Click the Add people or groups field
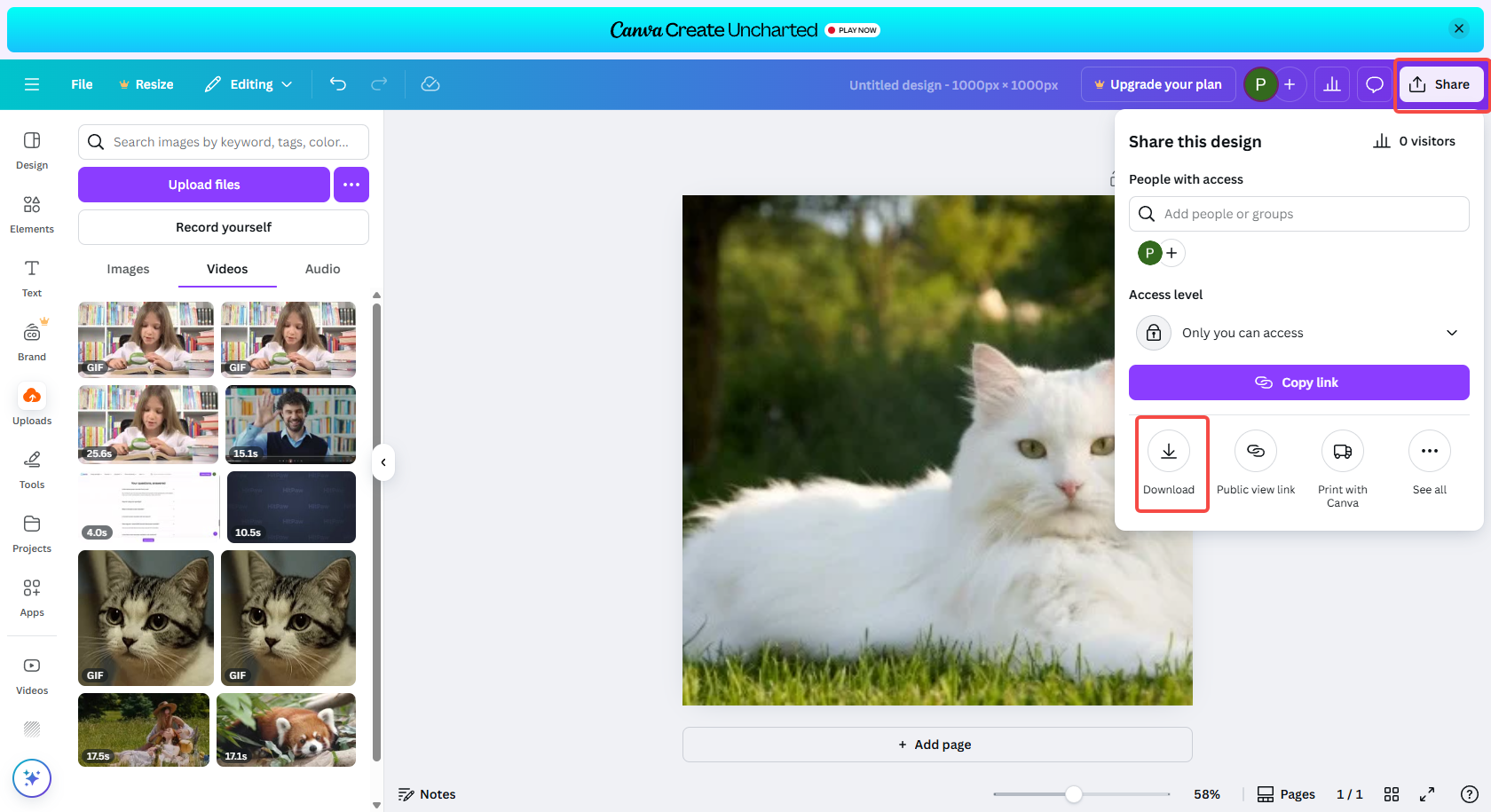Viewport: 1491px width, 812px height. [1299, 214]
